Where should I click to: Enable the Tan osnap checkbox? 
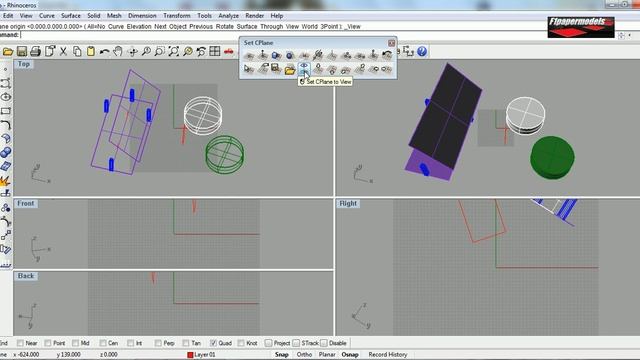(186, 343)
